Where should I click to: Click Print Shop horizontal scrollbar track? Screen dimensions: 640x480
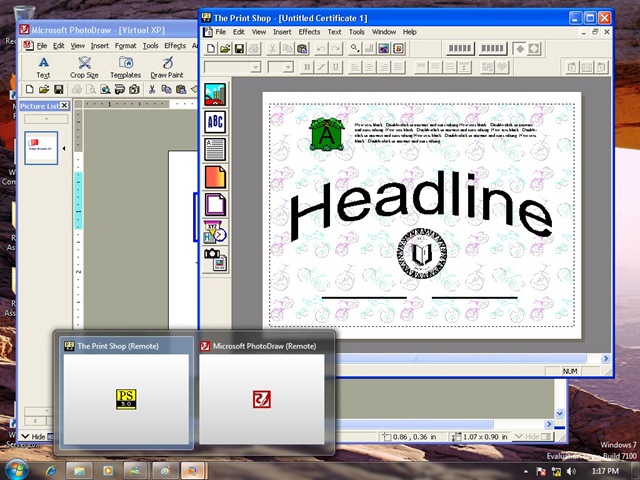pos(461,359)
